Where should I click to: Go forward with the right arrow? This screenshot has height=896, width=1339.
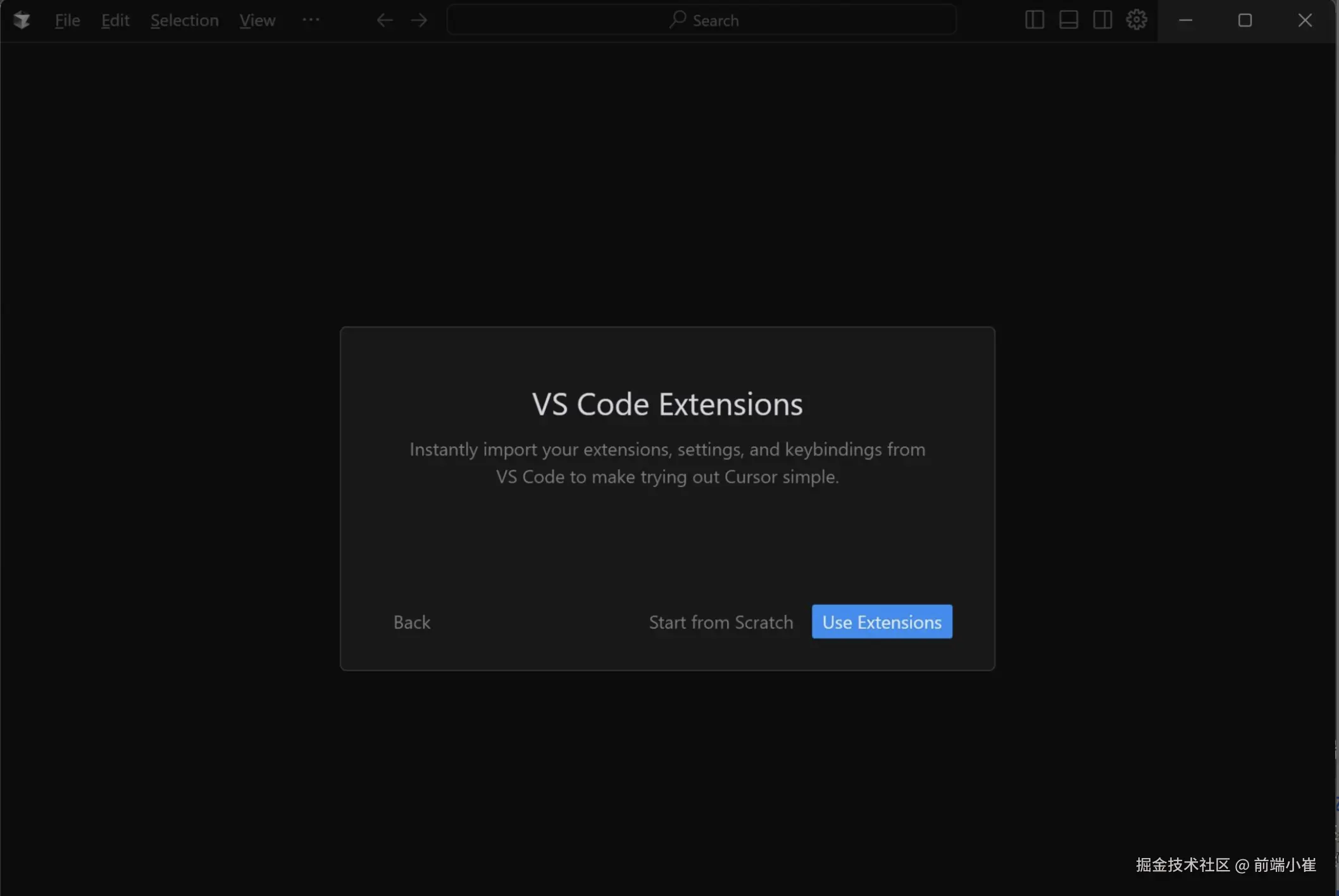(x=419, y=20)
